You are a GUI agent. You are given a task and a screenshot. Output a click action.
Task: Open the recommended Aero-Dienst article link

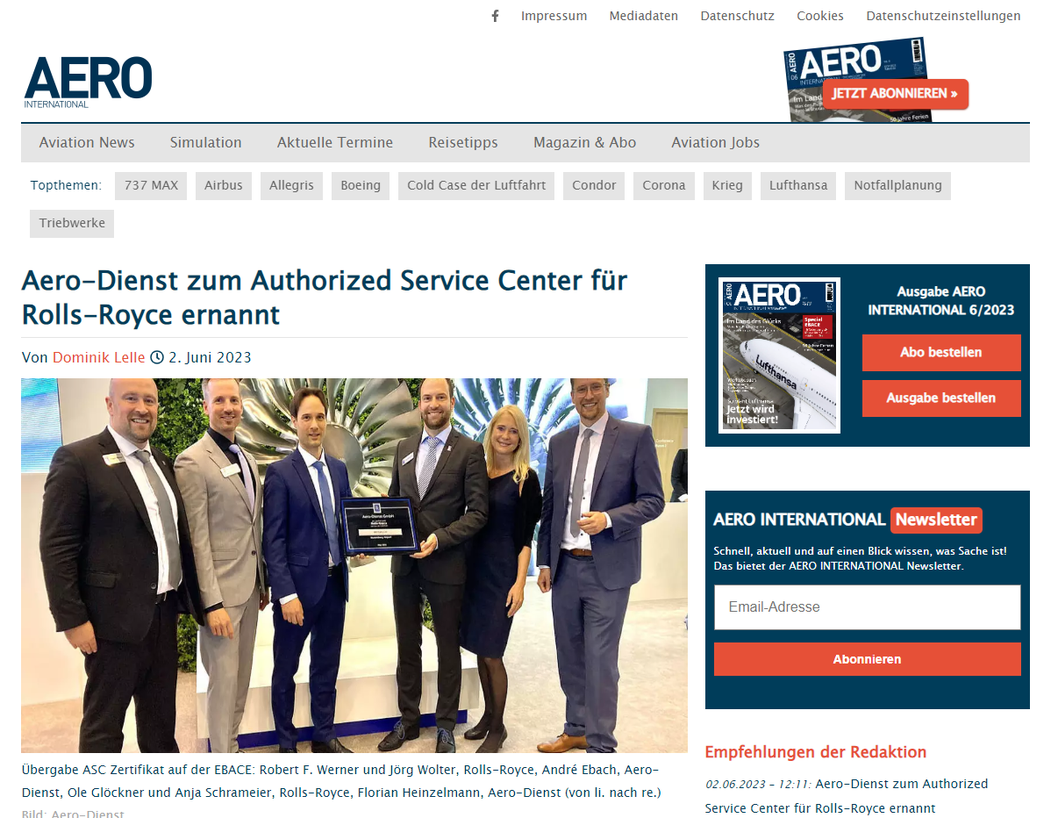[x=846, y=796]
